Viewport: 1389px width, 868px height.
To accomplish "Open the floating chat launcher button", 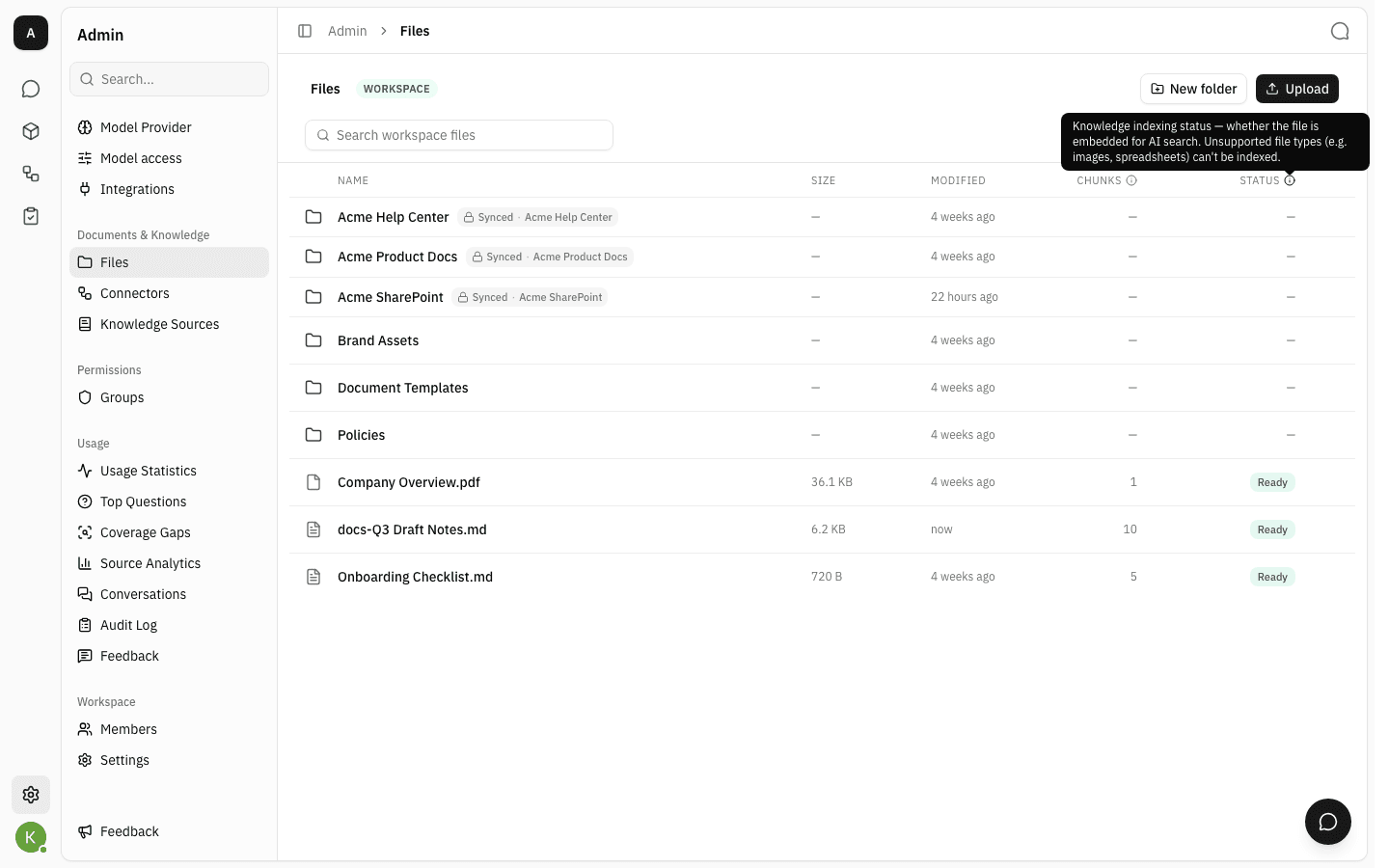I will [1328, 822].
